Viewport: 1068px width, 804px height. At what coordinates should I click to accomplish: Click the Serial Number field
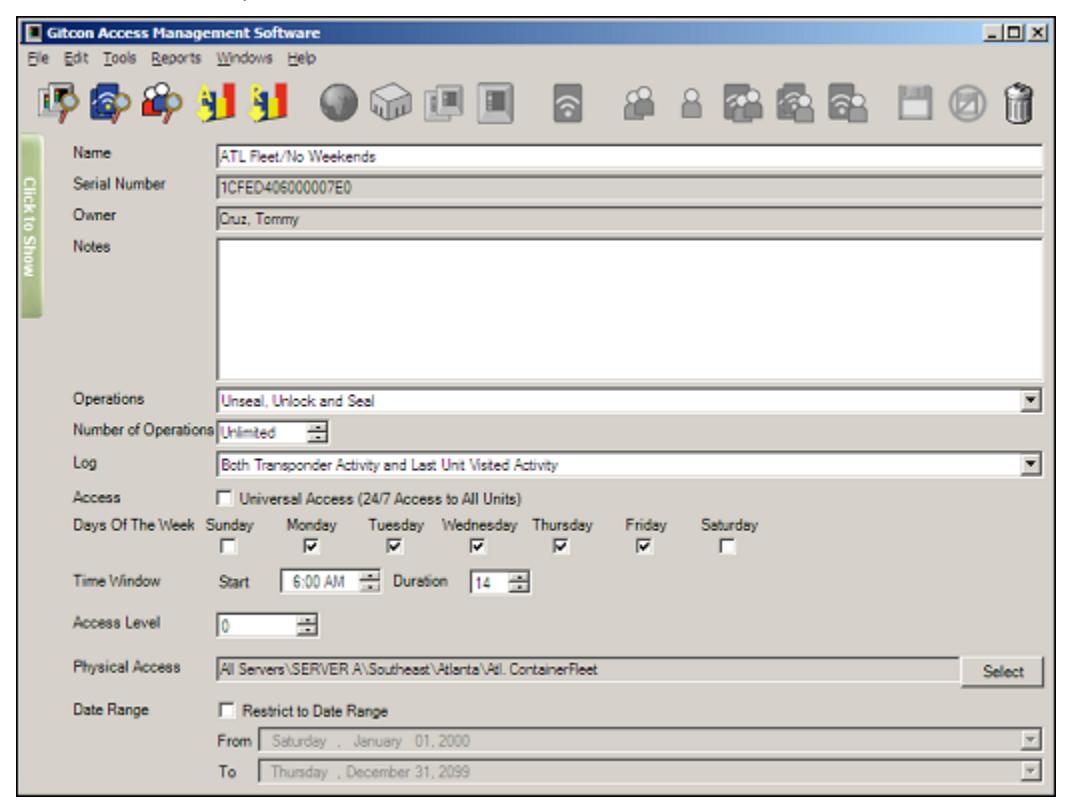pos(629,187)
